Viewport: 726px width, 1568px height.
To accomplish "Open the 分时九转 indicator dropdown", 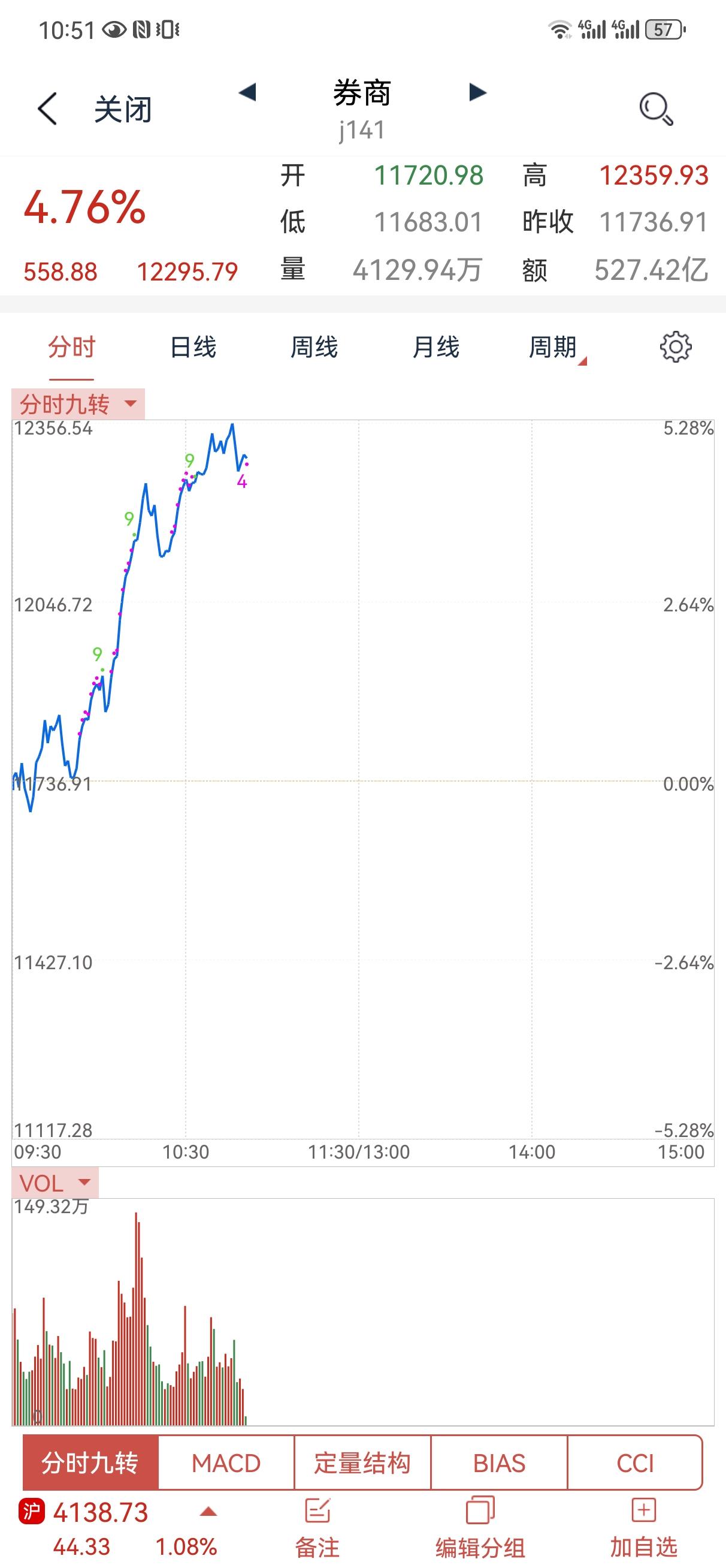I will pyautogui.click(x=78, y=403).
